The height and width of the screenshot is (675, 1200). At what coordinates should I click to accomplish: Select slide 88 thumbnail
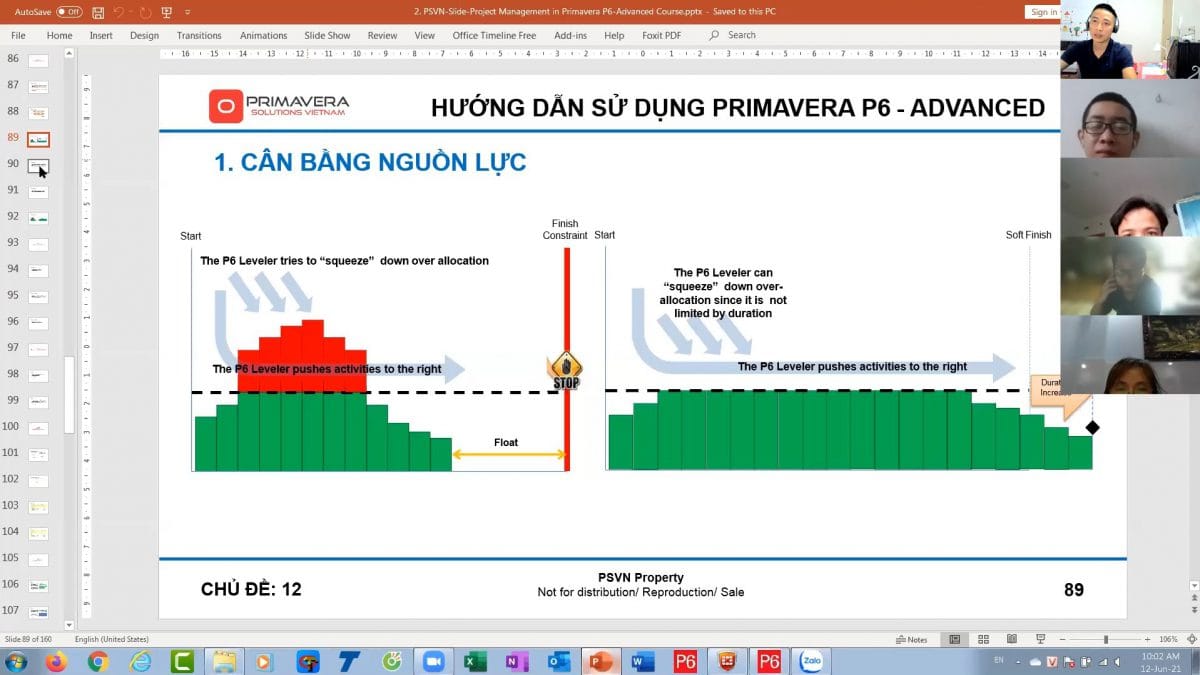[x=38, y=113]
